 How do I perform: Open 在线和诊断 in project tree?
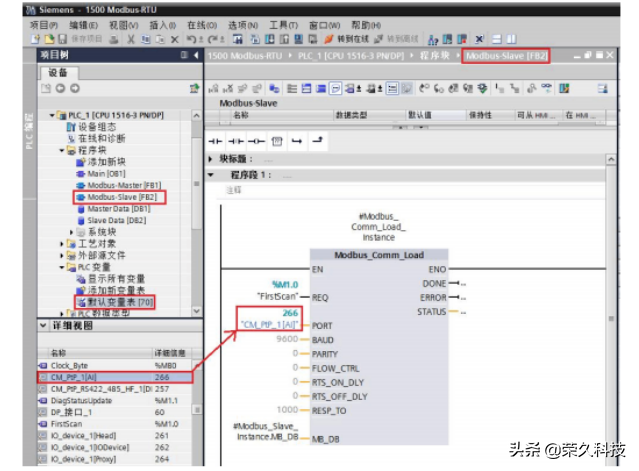pyautogui.click(x=101, y=139)
